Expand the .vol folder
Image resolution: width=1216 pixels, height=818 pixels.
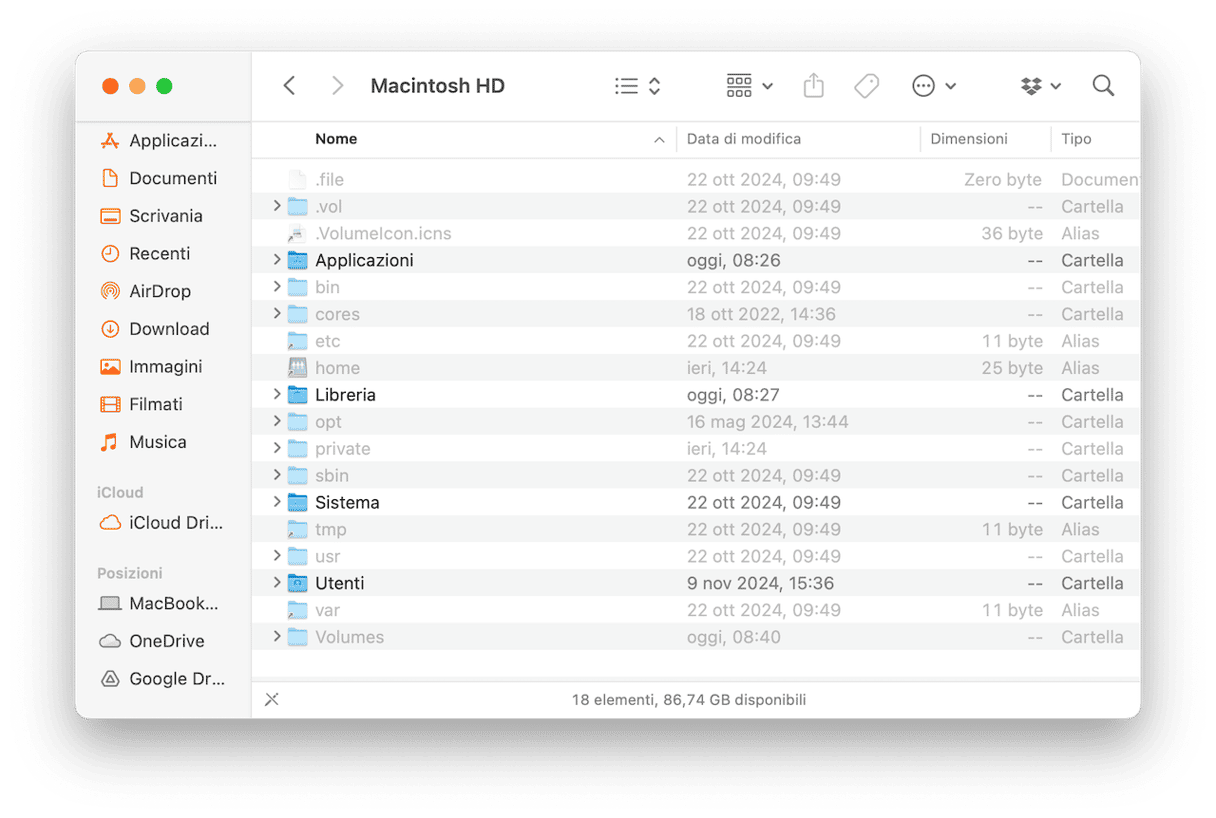[x=277, y=206]
